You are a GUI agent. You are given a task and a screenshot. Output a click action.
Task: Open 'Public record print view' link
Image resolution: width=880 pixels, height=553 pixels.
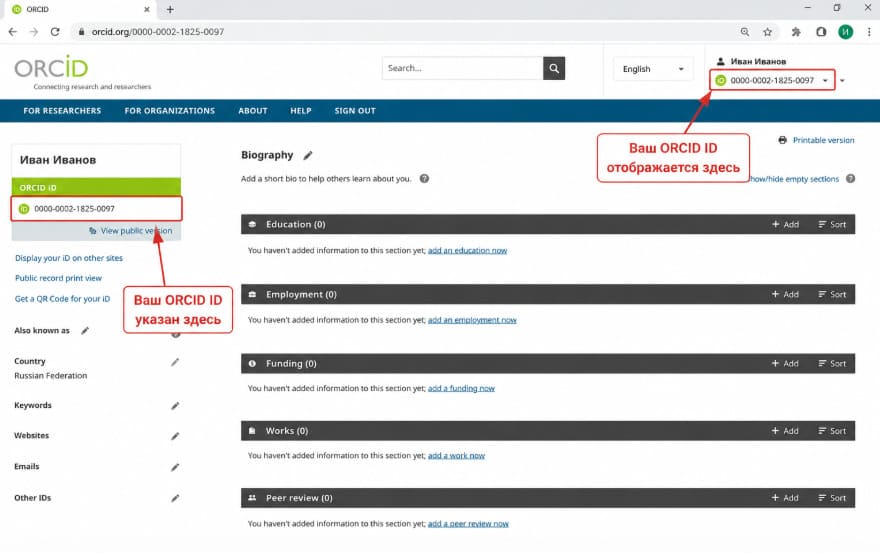[x=58, y=278]
